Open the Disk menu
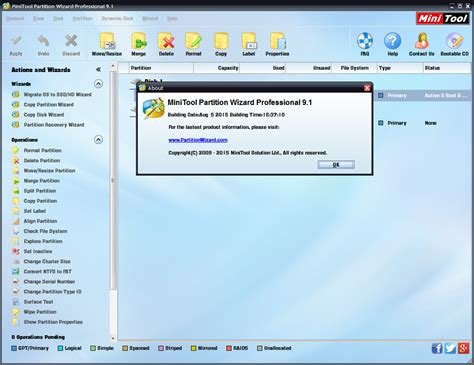 (x=58, y=19)
